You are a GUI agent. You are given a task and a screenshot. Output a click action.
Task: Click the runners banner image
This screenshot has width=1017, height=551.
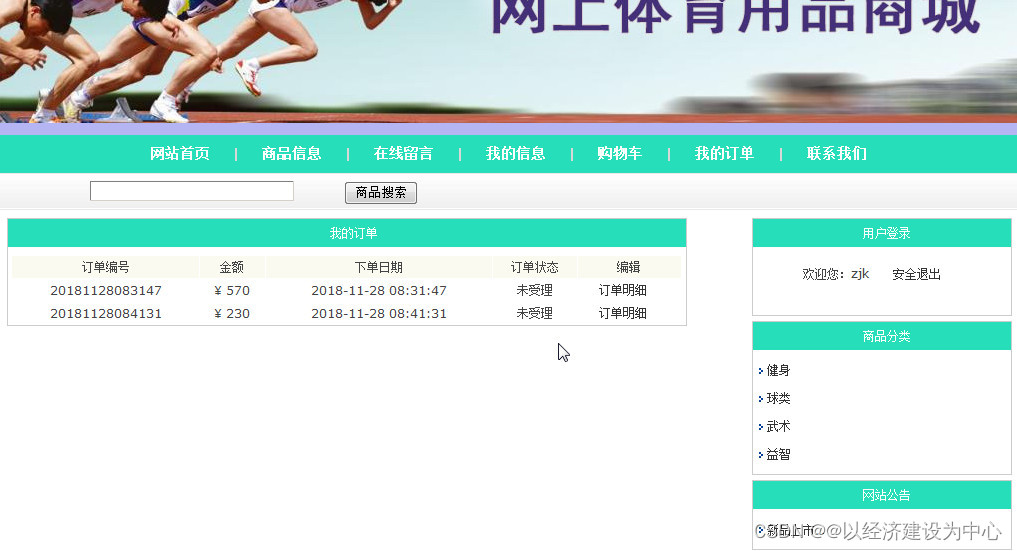508,62
